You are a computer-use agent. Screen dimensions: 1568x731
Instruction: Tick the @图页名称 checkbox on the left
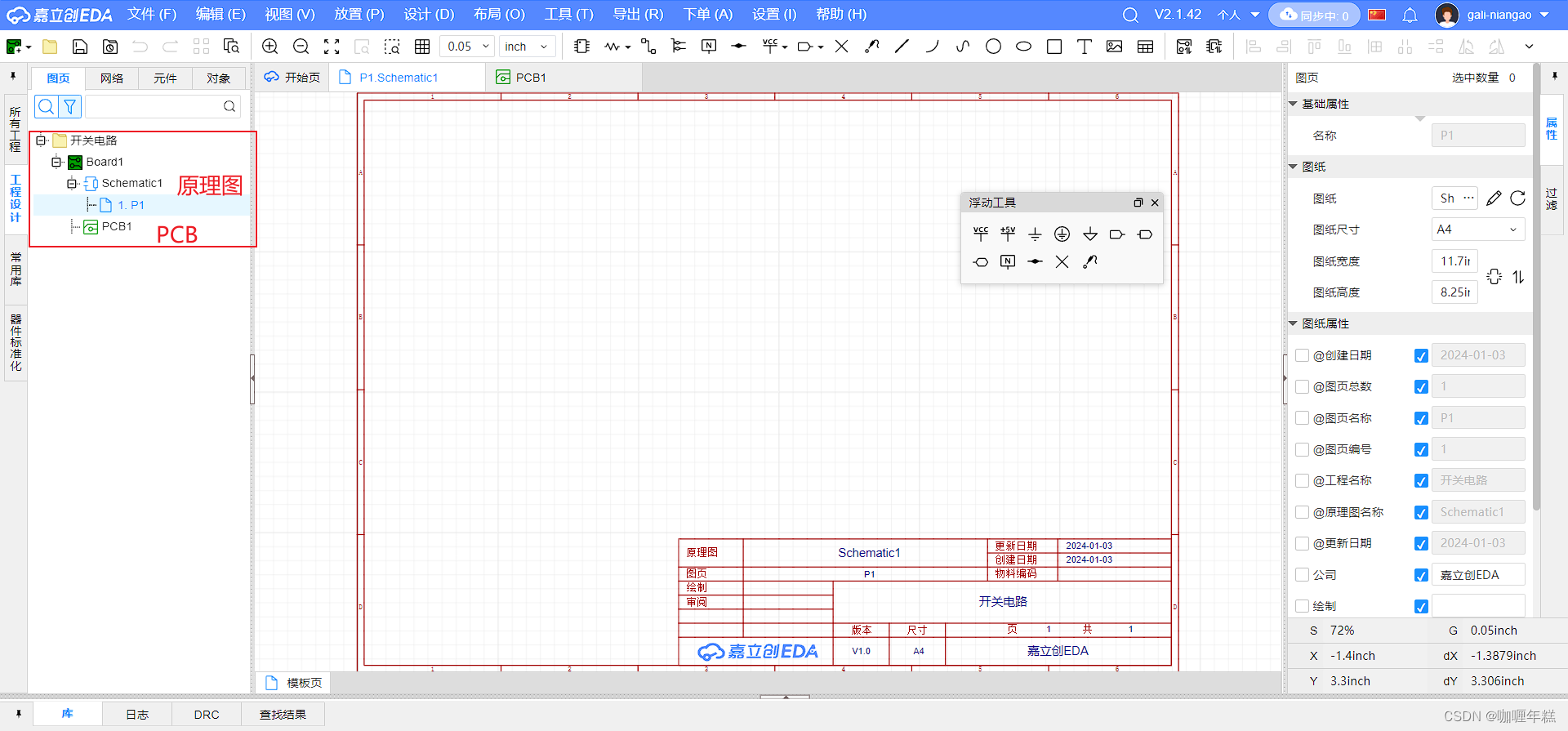pos(1303,418)
